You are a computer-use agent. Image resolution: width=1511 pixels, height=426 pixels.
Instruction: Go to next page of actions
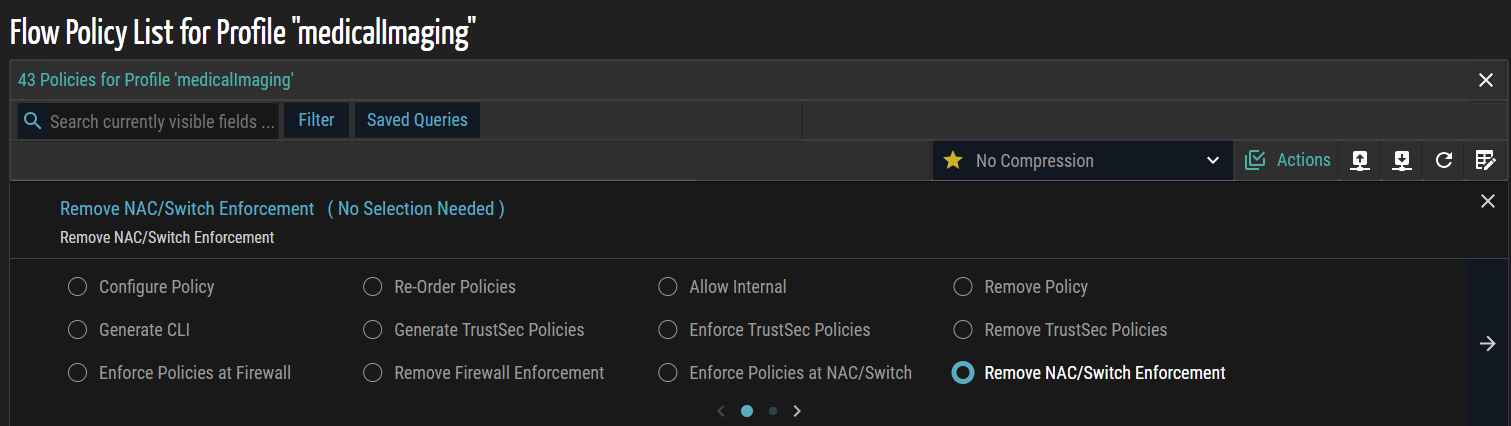(797, 411)
